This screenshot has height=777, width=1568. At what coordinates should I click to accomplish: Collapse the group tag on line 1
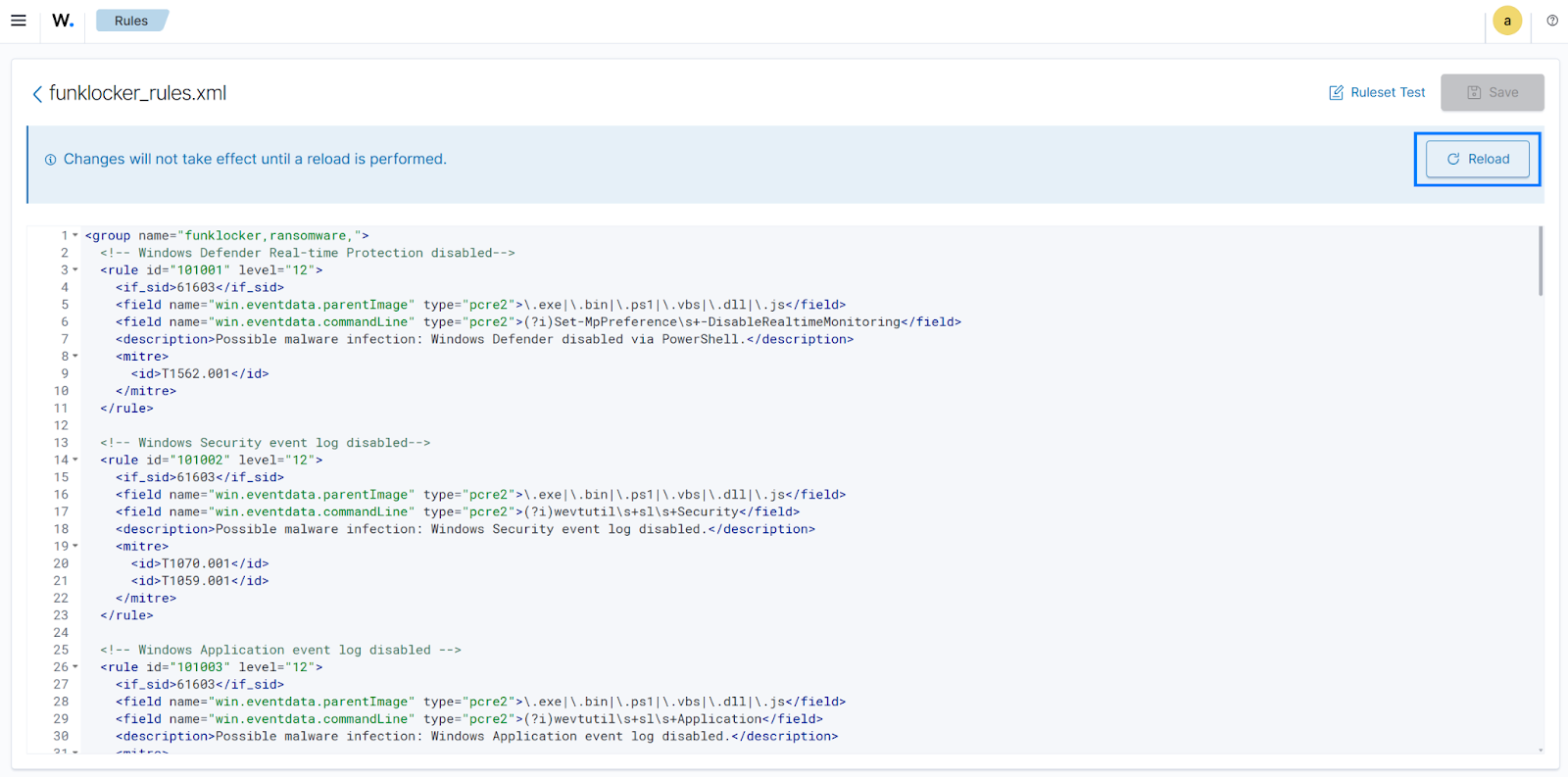(x=75, y=235)
